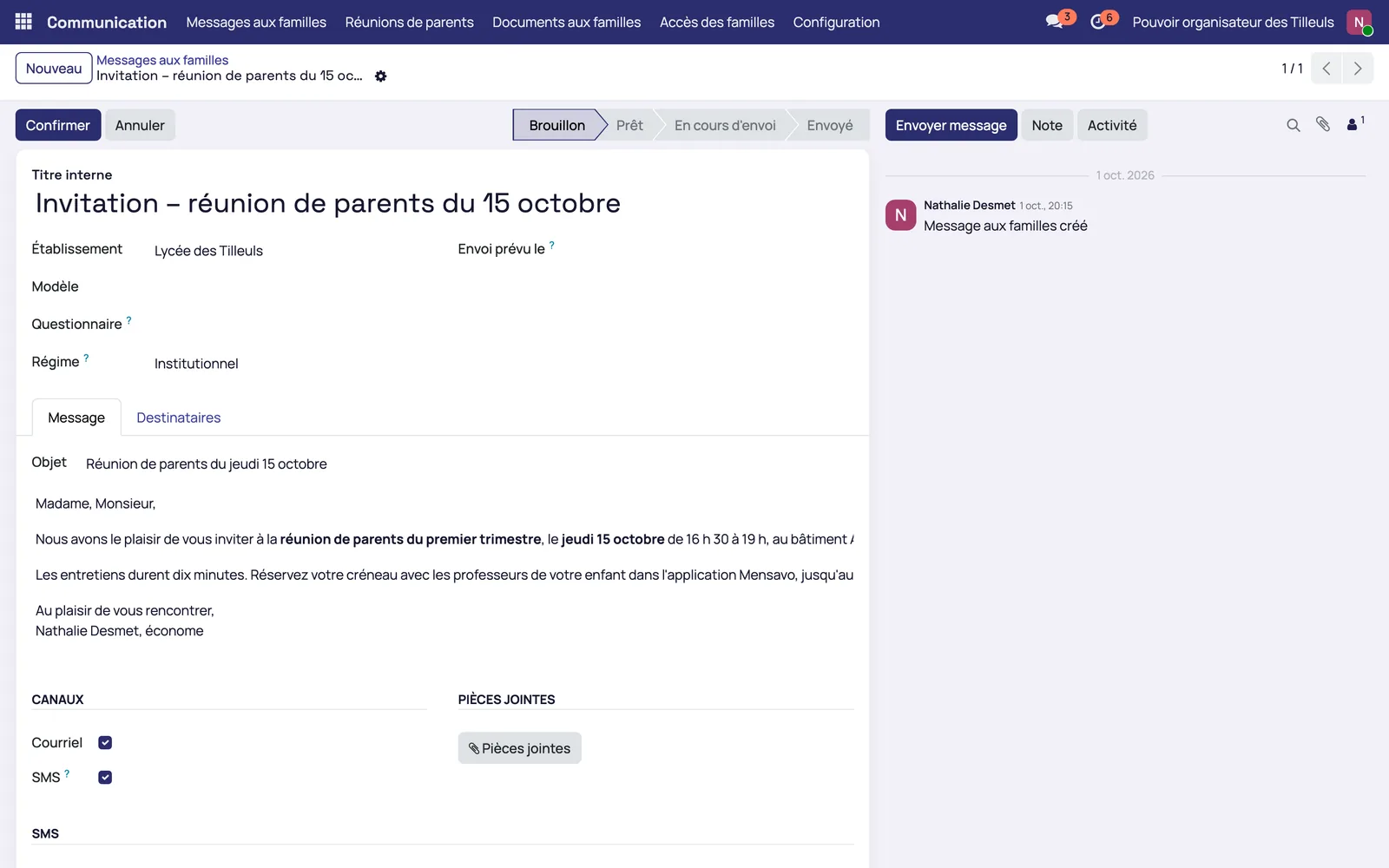Screen dimensions: 1389x868
Task: Open help tooltip next to Questionnaire
Action: click(x=128, y=320)
